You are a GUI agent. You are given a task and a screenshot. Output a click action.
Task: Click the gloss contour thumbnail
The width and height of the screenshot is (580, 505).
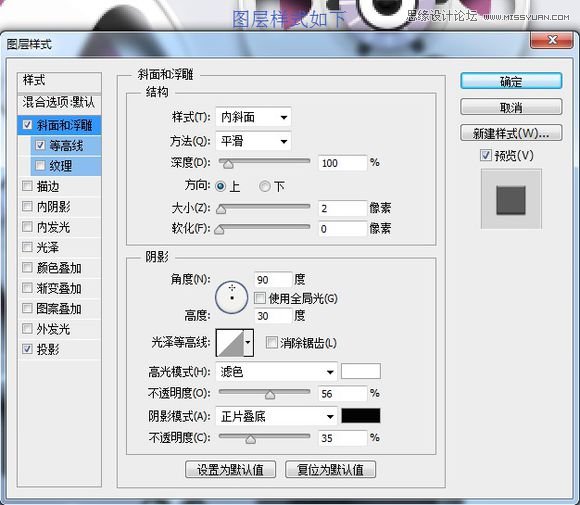click(230, 343)
